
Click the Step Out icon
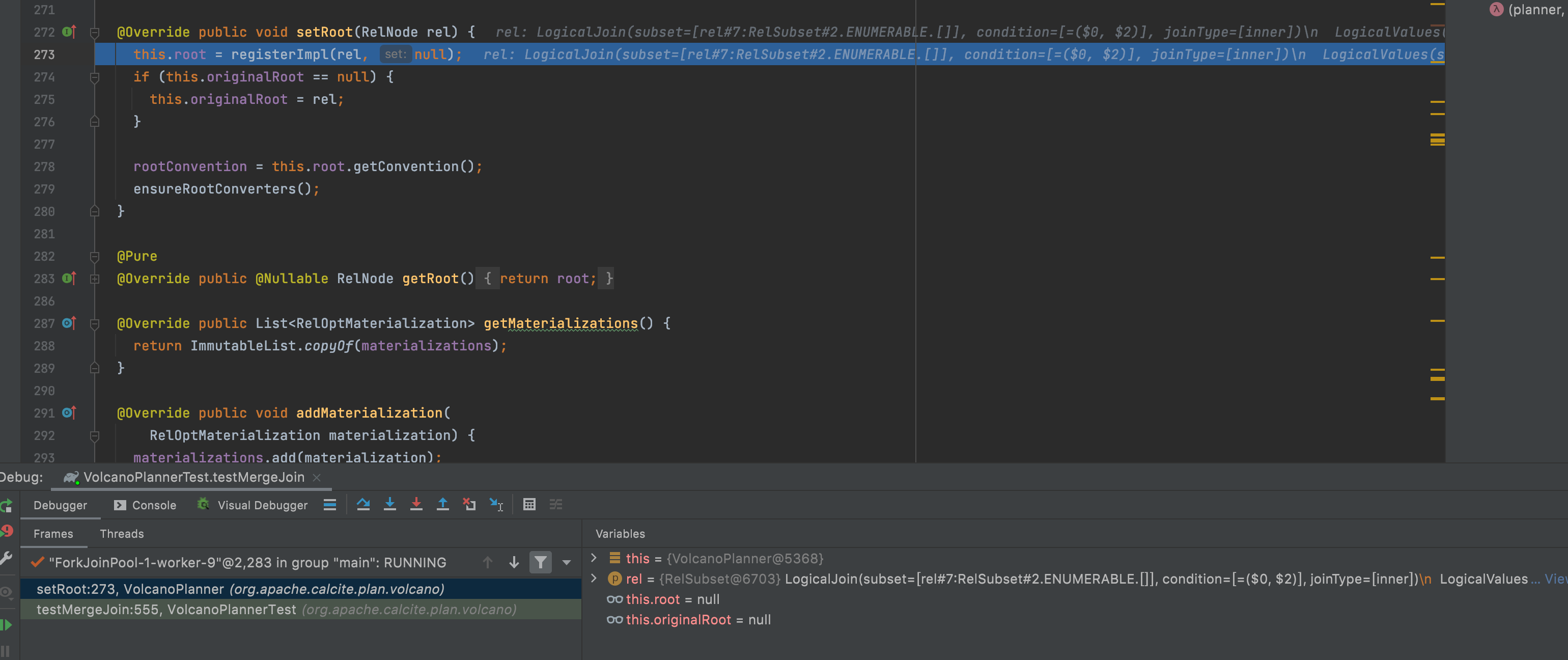click(x=442, y=504)
